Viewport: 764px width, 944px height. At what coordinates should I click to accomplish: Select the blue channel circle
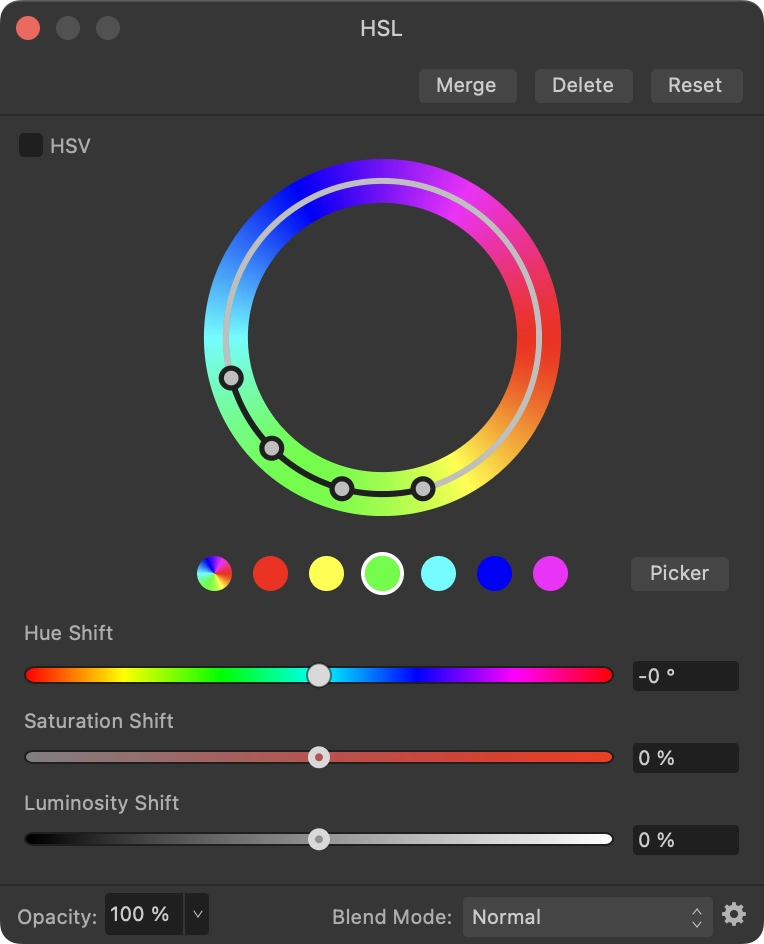pyautogui.click(x=494, y=573)
